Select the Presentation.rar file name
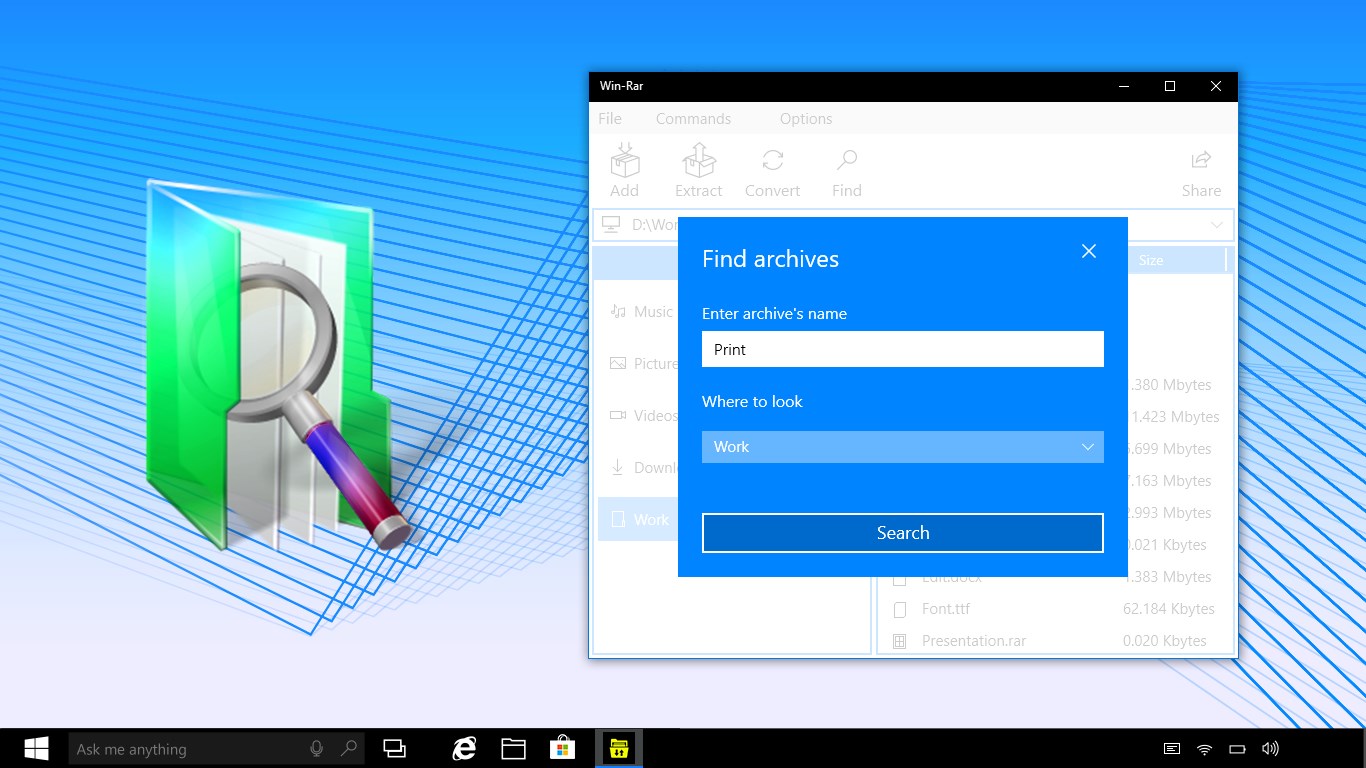1366x768 pixels. click(x=974, y=641)
